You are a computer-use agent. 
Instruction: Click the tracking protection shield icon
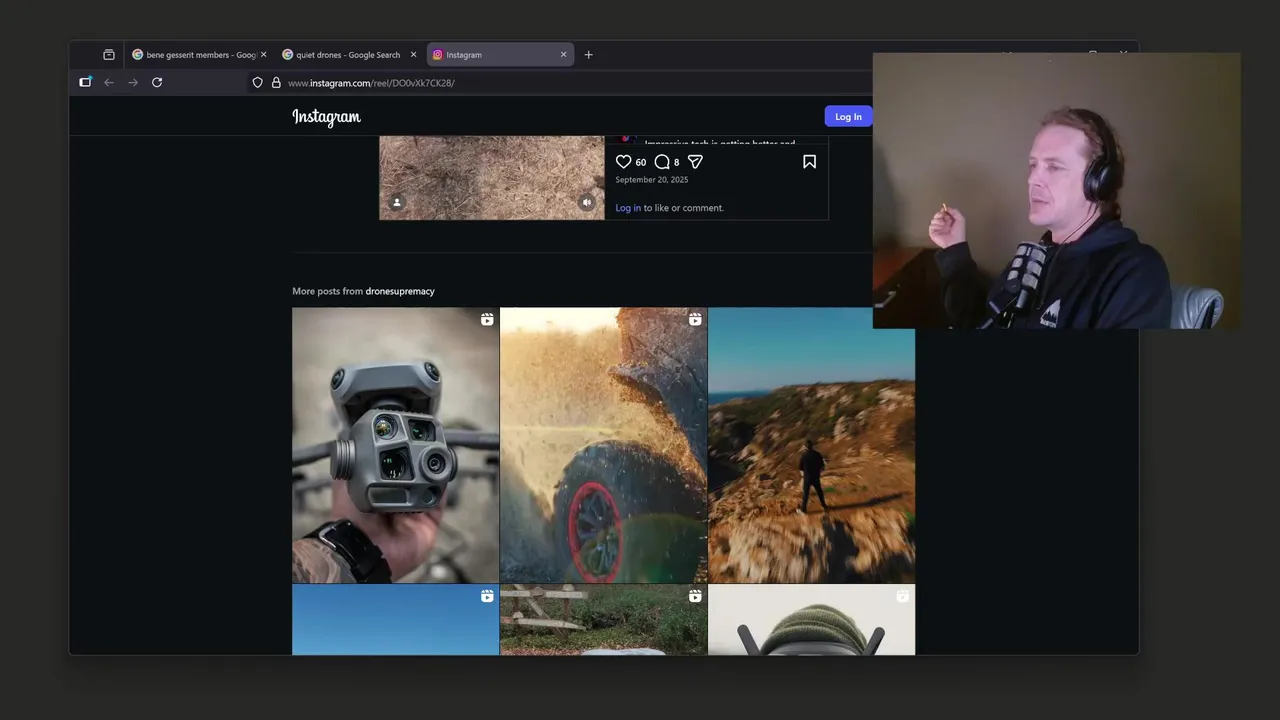point(258,83)
